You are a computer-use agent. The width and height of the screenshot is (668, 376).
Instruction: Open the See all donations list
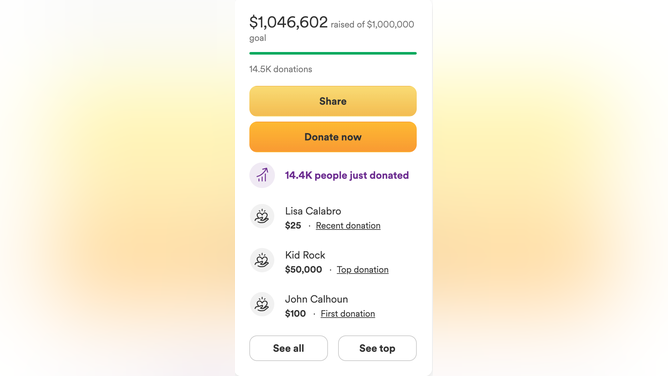(288, 348)
